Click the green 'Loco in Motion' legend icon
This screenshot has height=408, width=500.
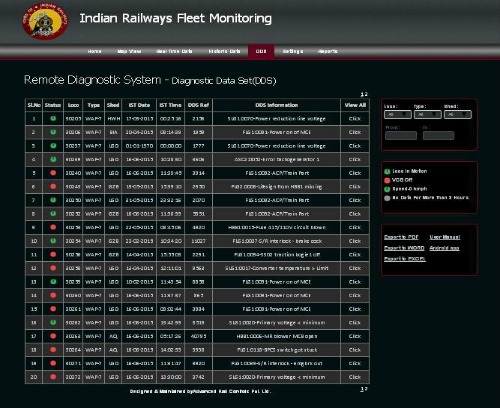[x=387, y=172]
